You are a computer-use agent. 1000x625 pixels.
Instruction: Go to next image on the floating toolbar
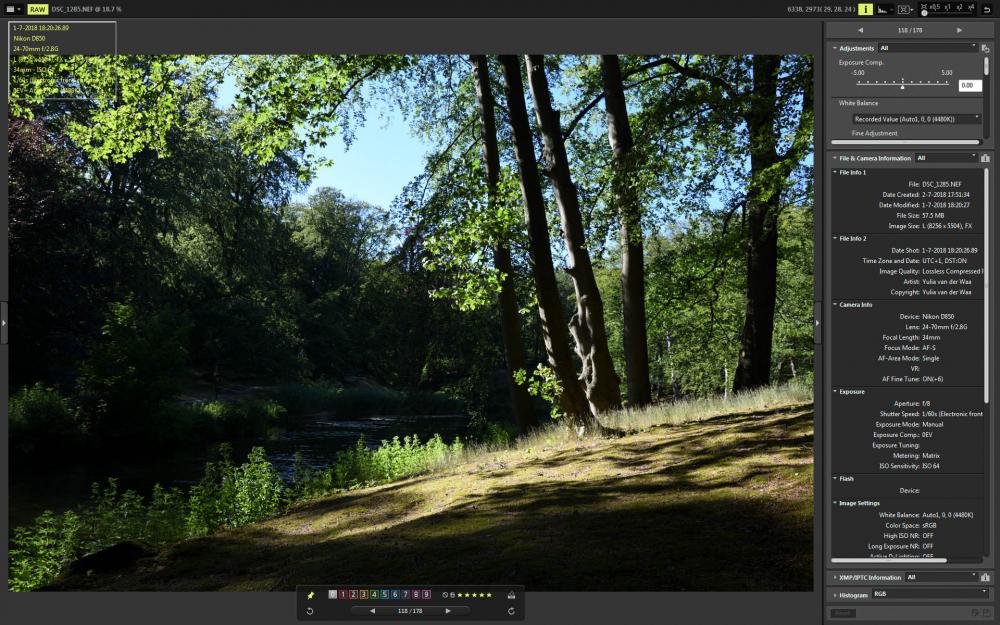(x=448, y=611)
